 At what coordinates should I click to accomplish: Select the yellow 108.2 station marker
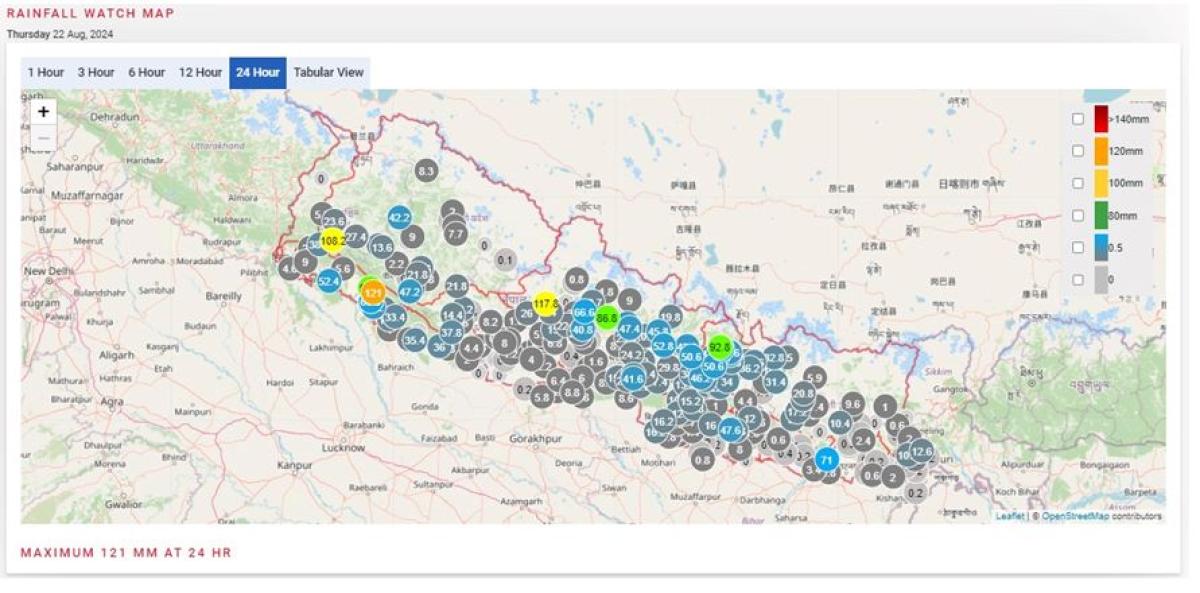click(x=333, y=241)
